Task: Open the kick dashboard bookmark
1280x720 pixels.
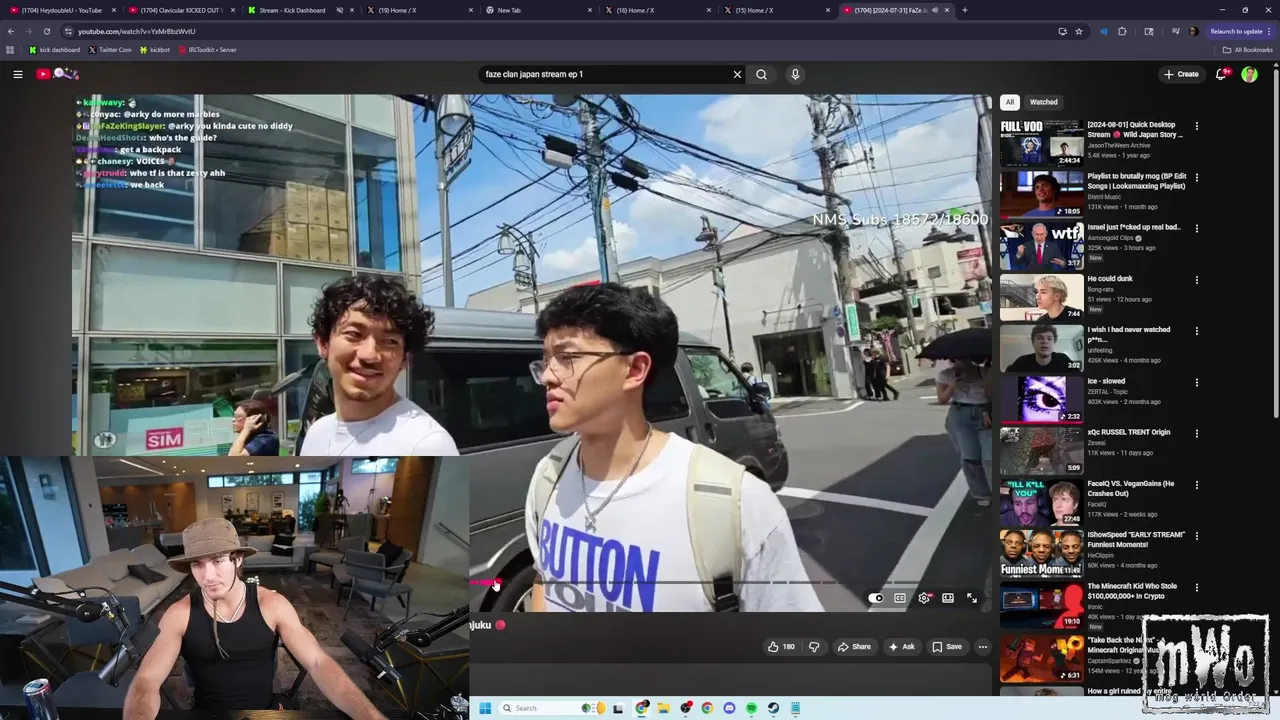Action: click(54, 49)
